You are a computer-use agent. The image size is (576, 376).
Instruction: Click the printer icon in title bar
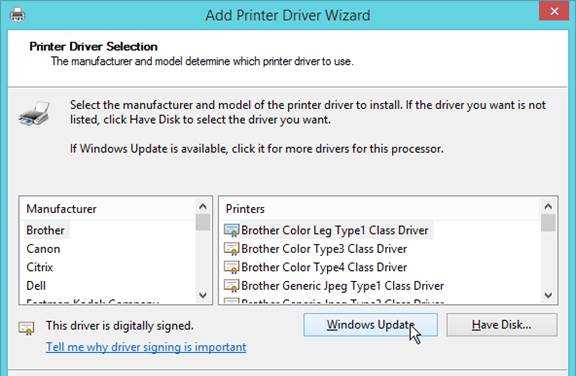[17, 15]
